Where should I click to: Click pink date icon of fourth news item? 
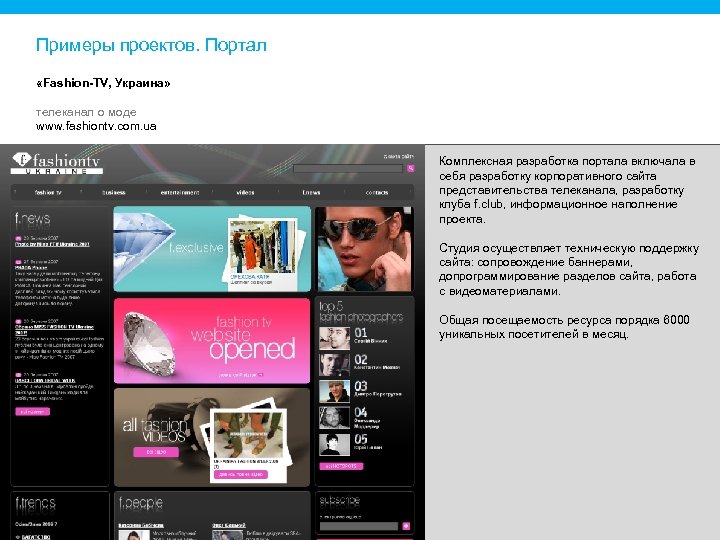(18, 375)
